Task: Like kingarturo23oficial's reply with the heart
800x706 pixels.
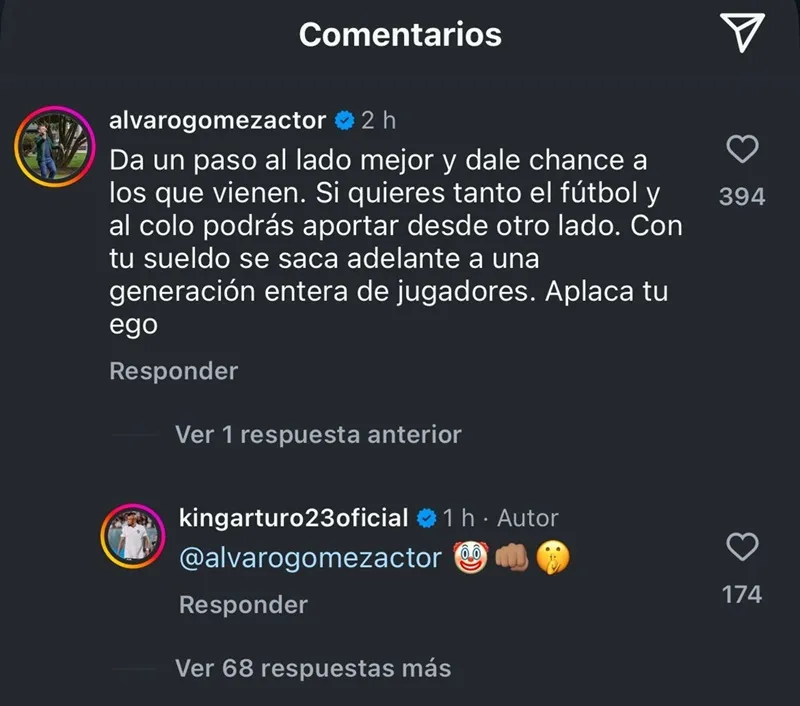Action: coord(741,548)
